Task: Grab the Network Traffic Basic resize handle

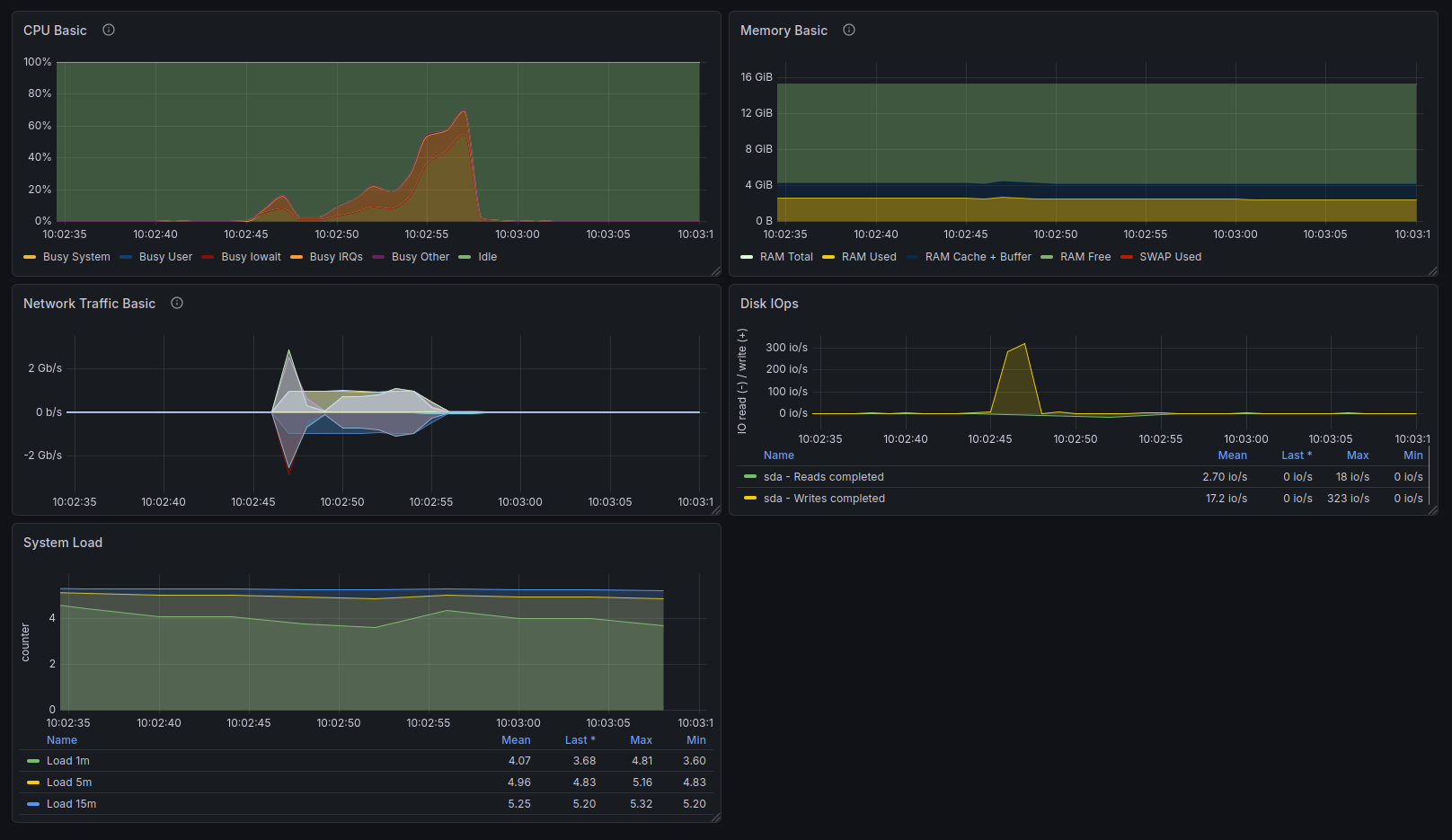Action: pyautogui.click(x=716, y=510)
